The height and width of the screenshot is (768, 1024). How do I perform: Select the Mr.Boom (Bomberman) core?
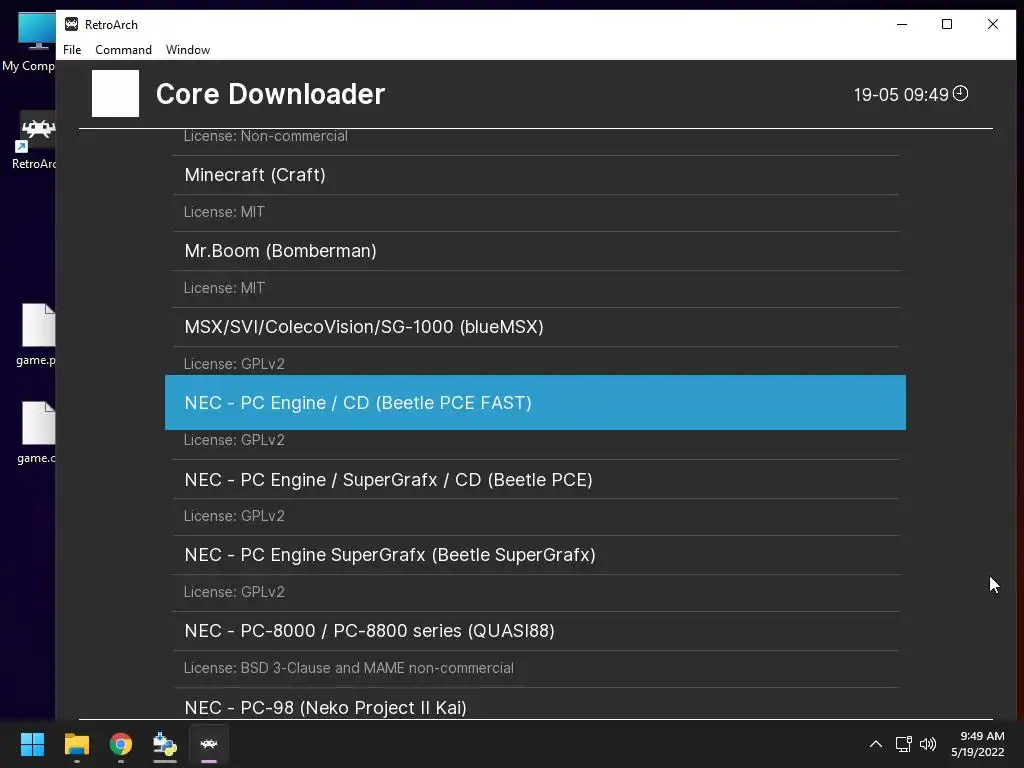(x=536, y=251)
